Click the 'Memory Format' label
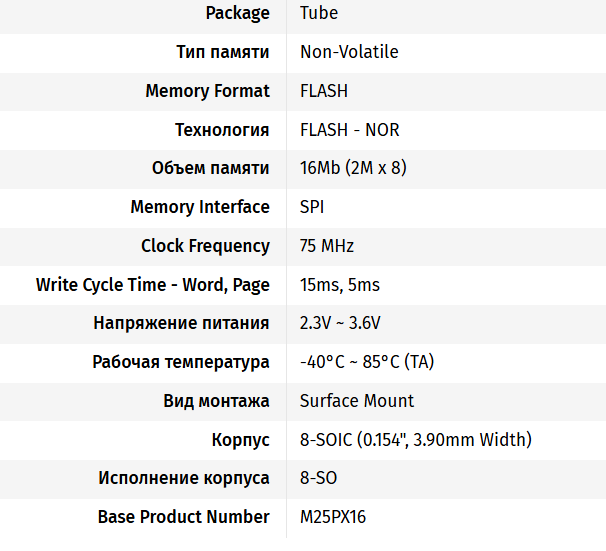 pyautogui.click(x=207, y=91)
